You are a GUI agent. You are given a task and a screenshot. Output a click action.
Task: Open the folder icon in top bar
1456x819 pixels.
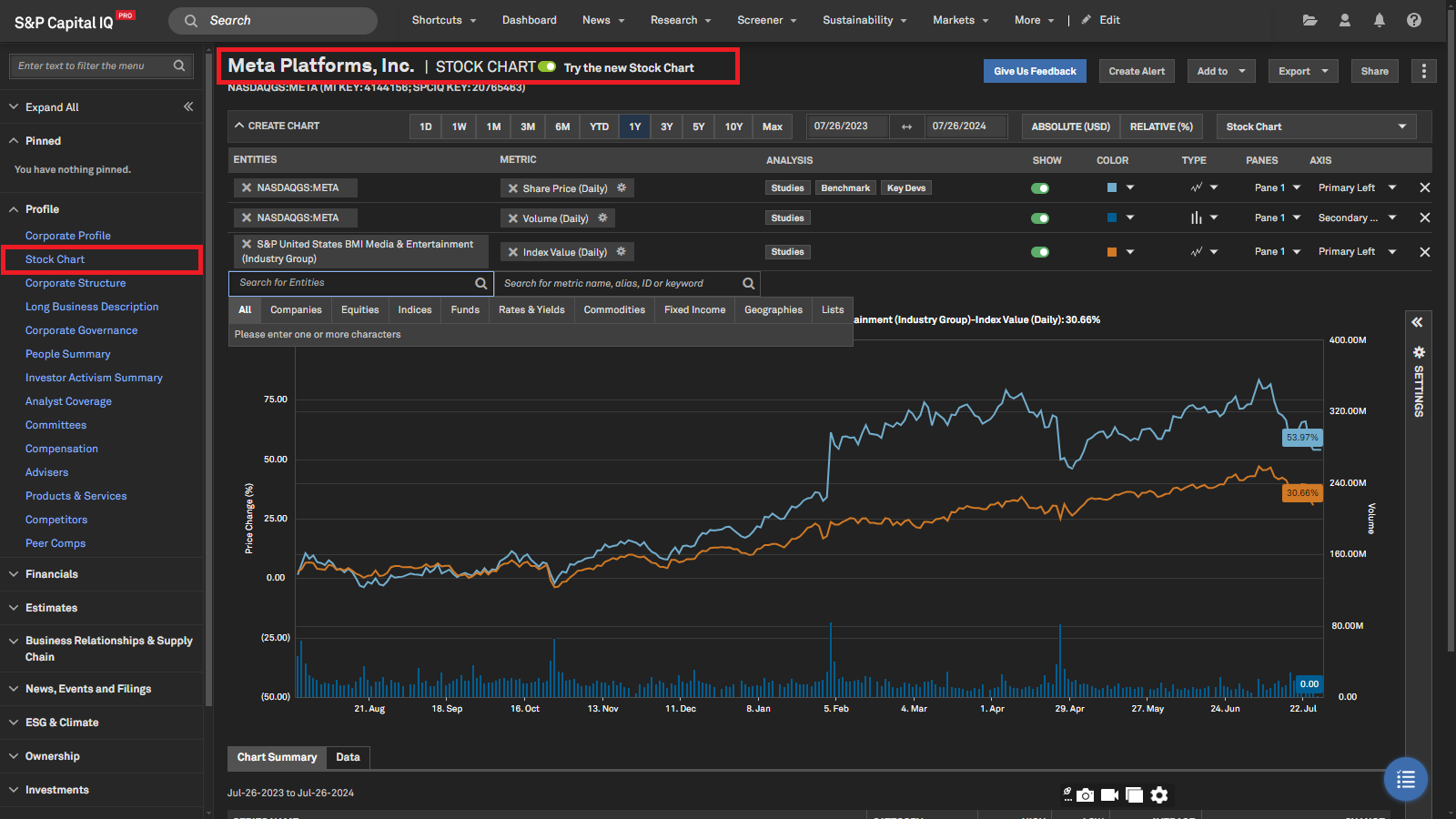(x=1309, y=20)
